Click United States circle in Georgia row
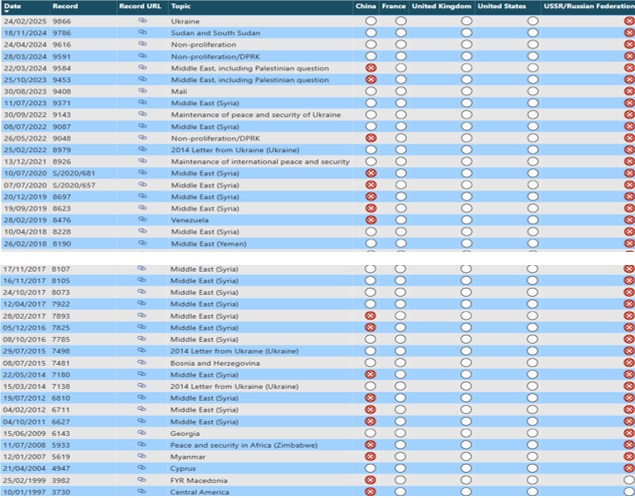 tap(533, 433)
